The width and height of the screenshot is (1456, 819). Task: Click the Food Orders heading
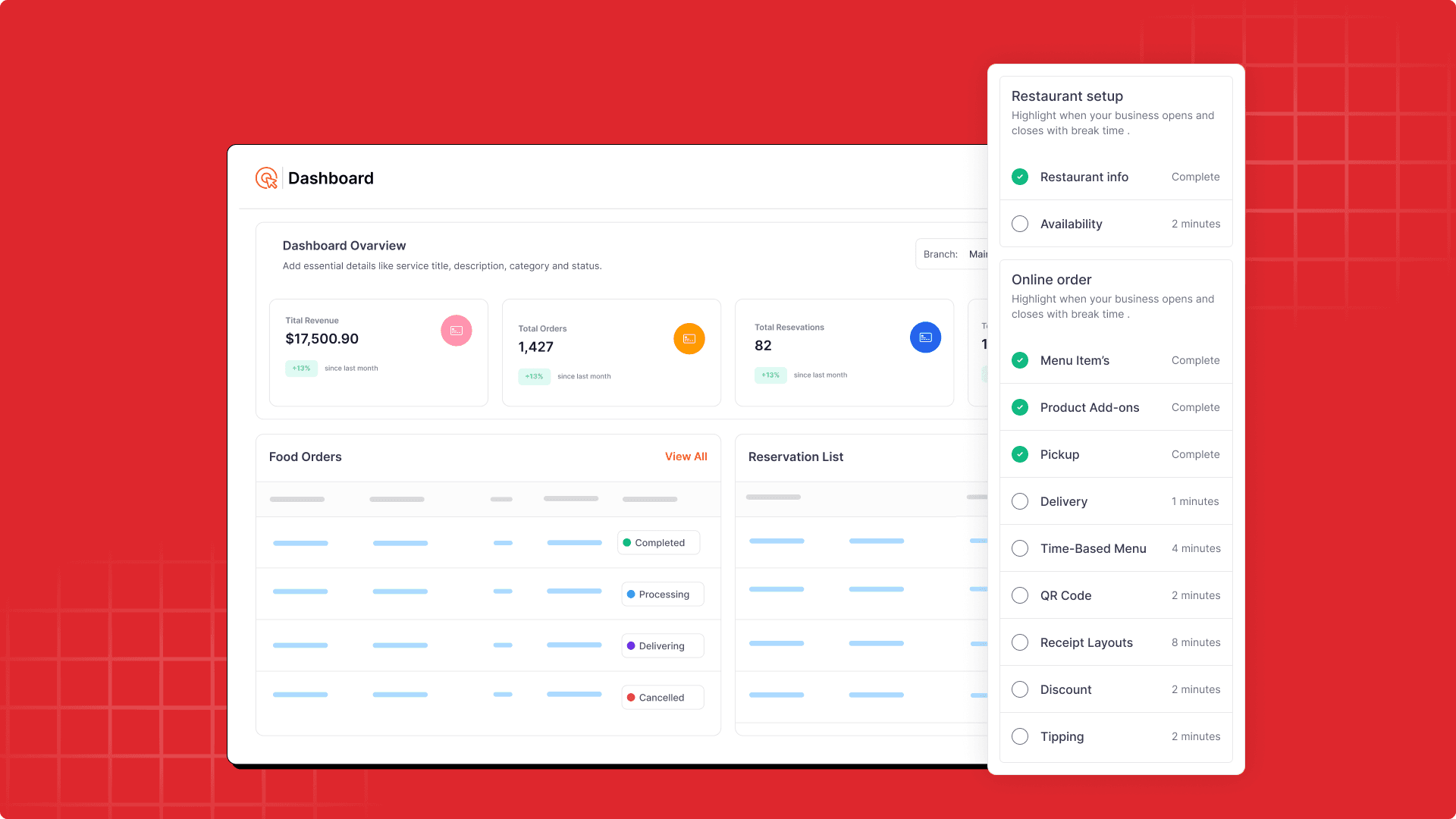(305, 457)
